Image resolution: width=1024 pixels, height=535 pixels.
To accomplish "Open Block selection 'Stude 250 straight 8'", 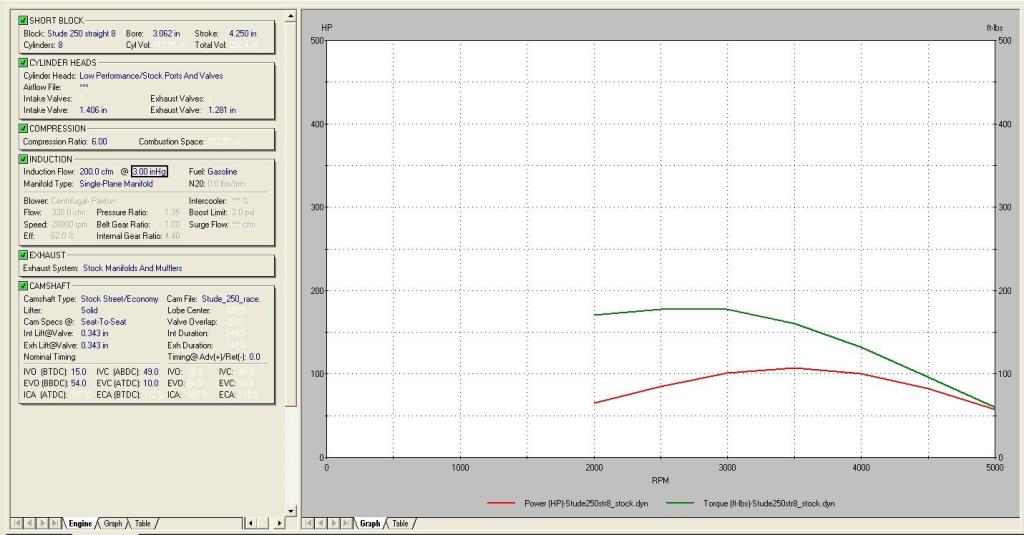I will coord(81,33).
